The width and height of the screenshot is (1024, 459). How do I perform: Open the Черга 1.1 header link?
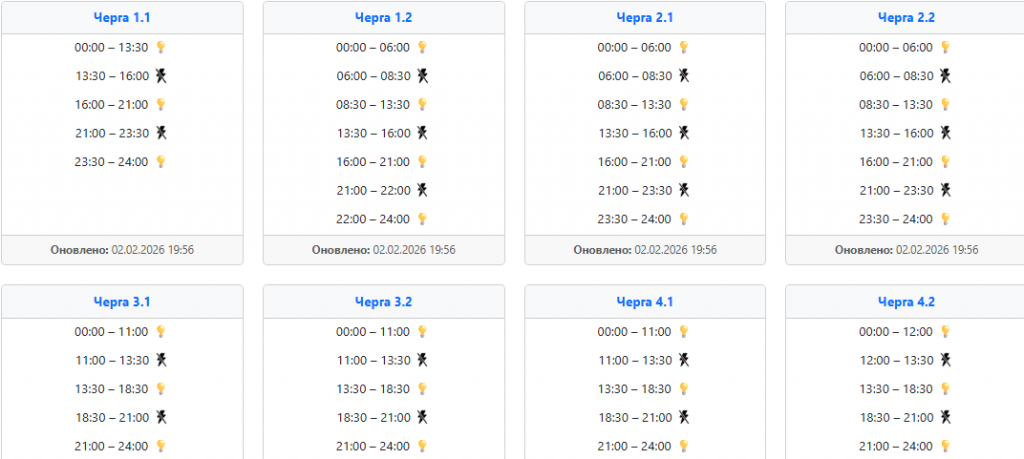pyautogui.click(x=122, y=17)
